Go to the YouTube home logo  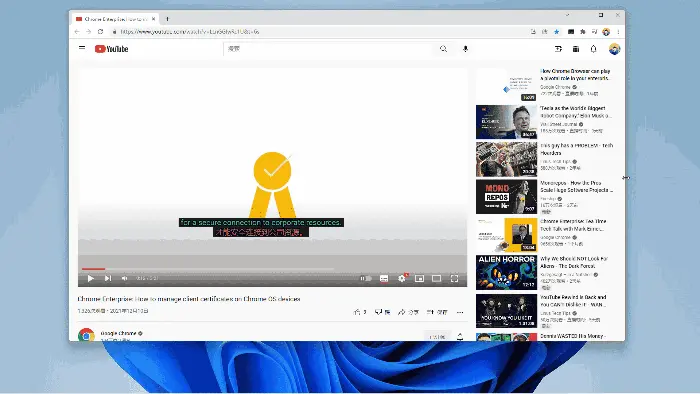112,49
